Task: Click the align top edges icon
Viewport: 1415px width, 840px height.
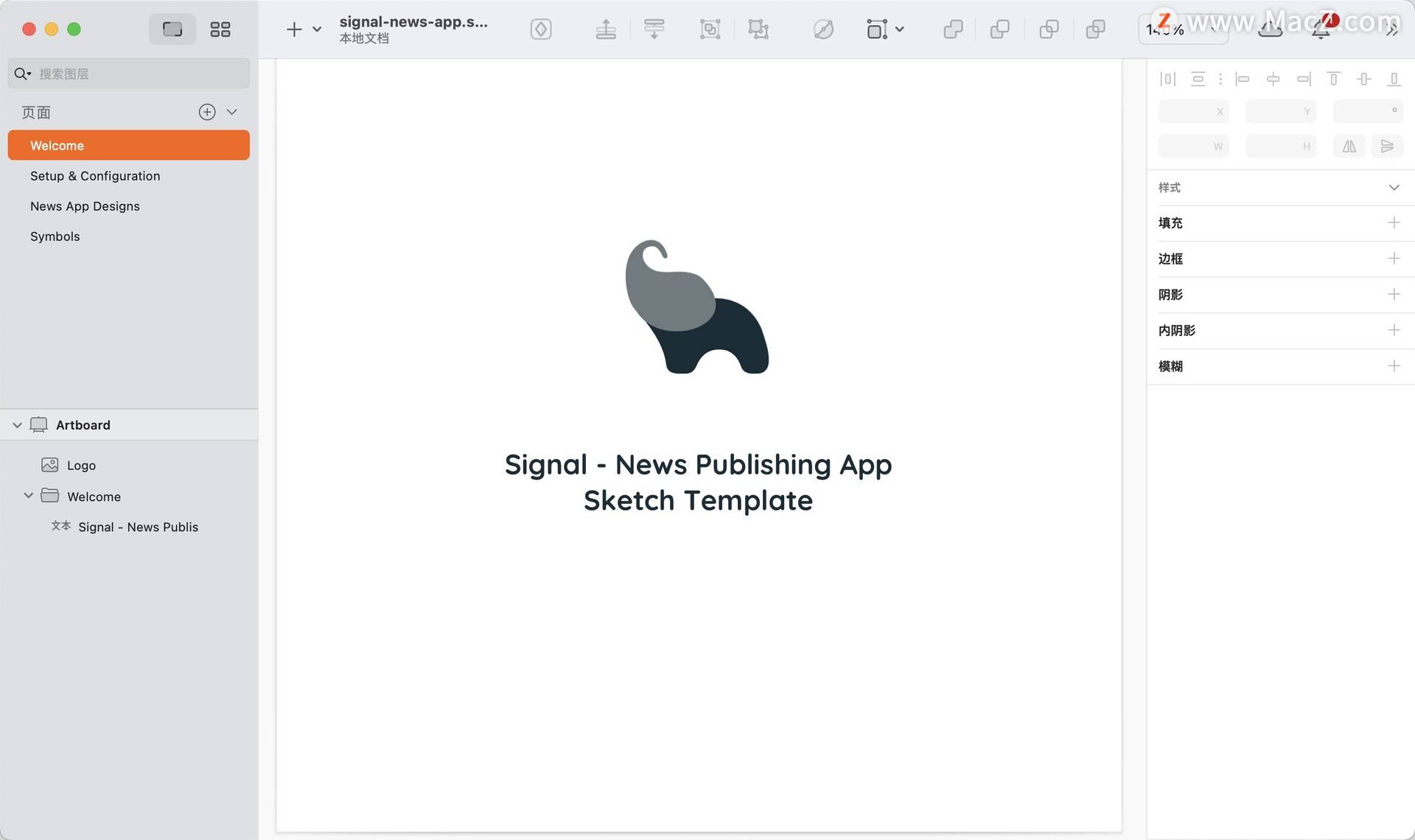Action: 1333,79
